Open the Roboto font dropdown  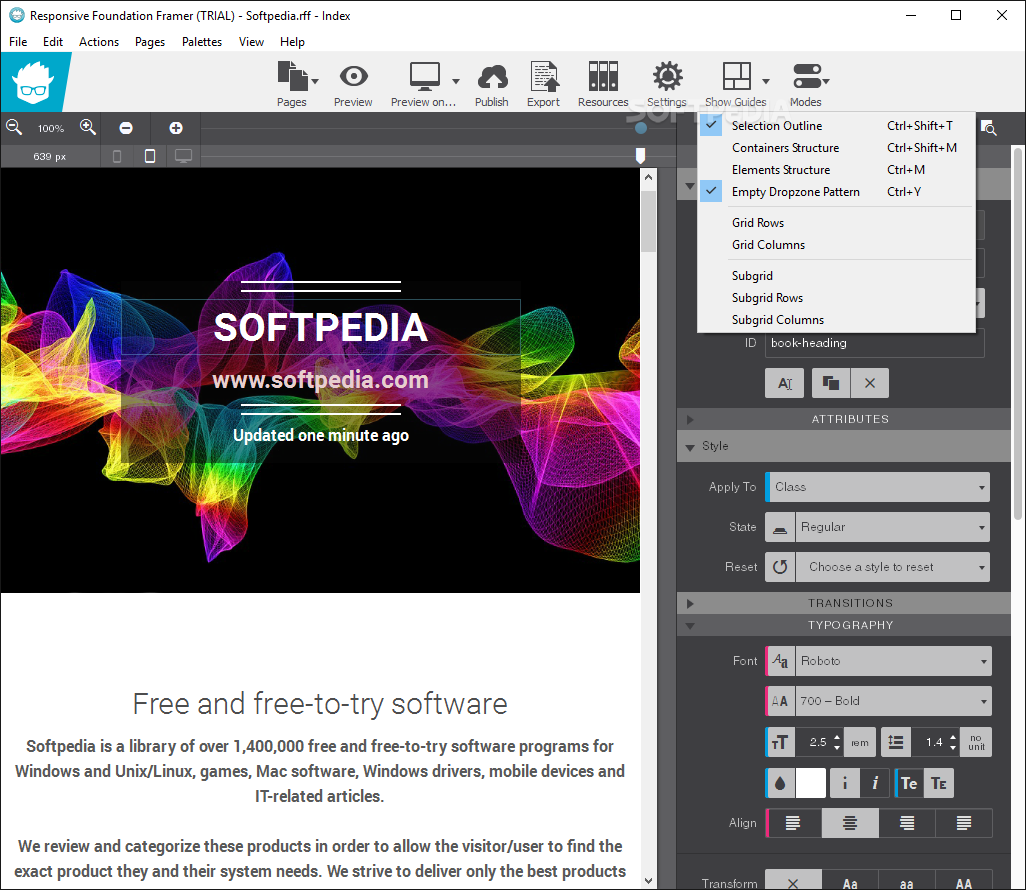893,661
